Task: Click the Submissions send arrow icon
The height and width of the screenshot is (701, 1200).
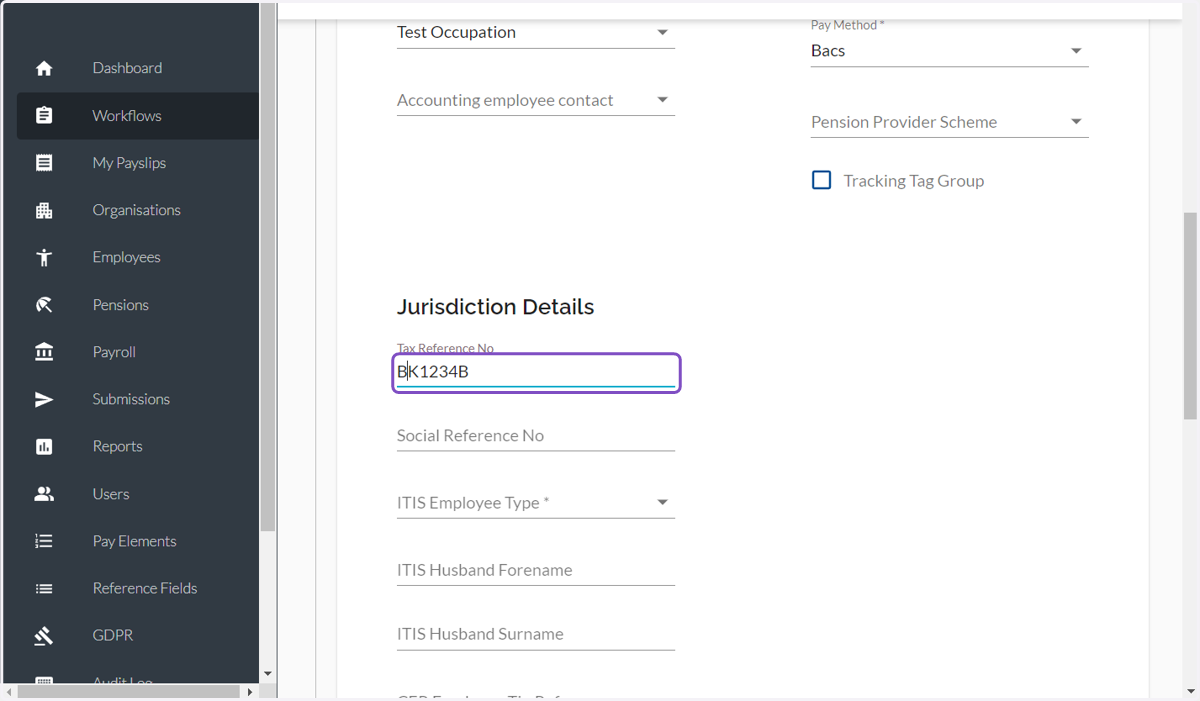Action: point(44,399)
